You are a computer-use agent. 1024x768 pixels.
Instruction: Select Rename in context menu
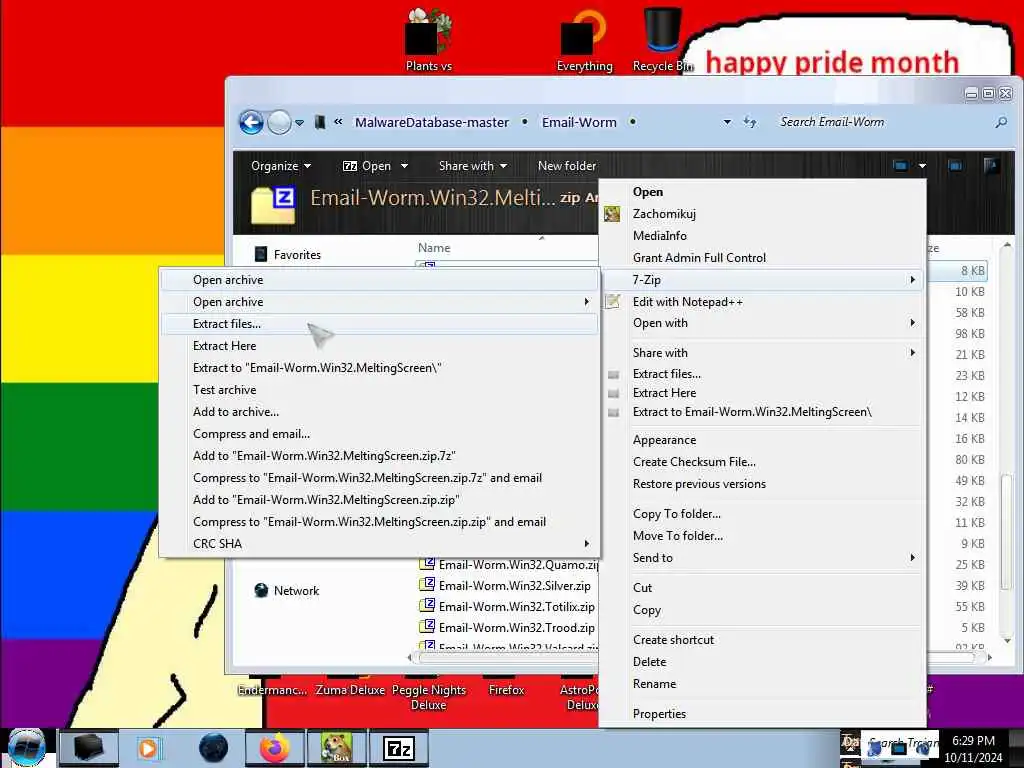click(762, 684)
